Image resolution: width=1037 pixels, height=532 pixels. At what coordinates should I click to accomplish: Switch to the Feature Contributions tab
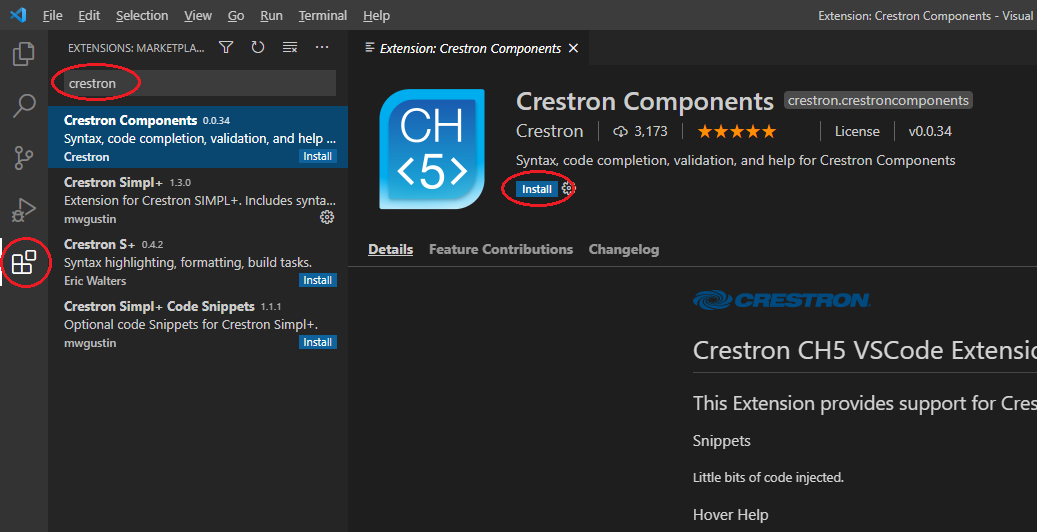500,250
